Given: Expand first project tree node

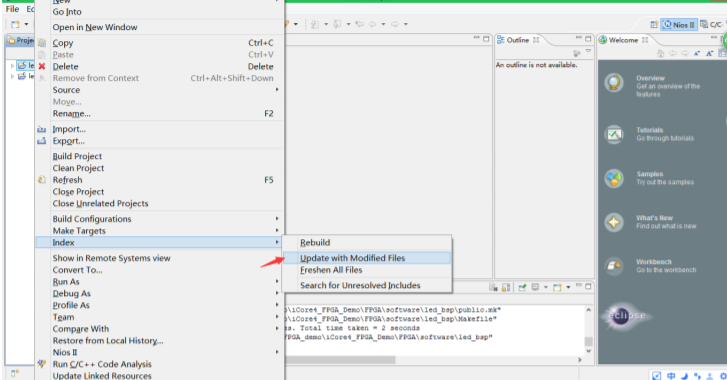Looking at the screenshot, I should point(12,66).
